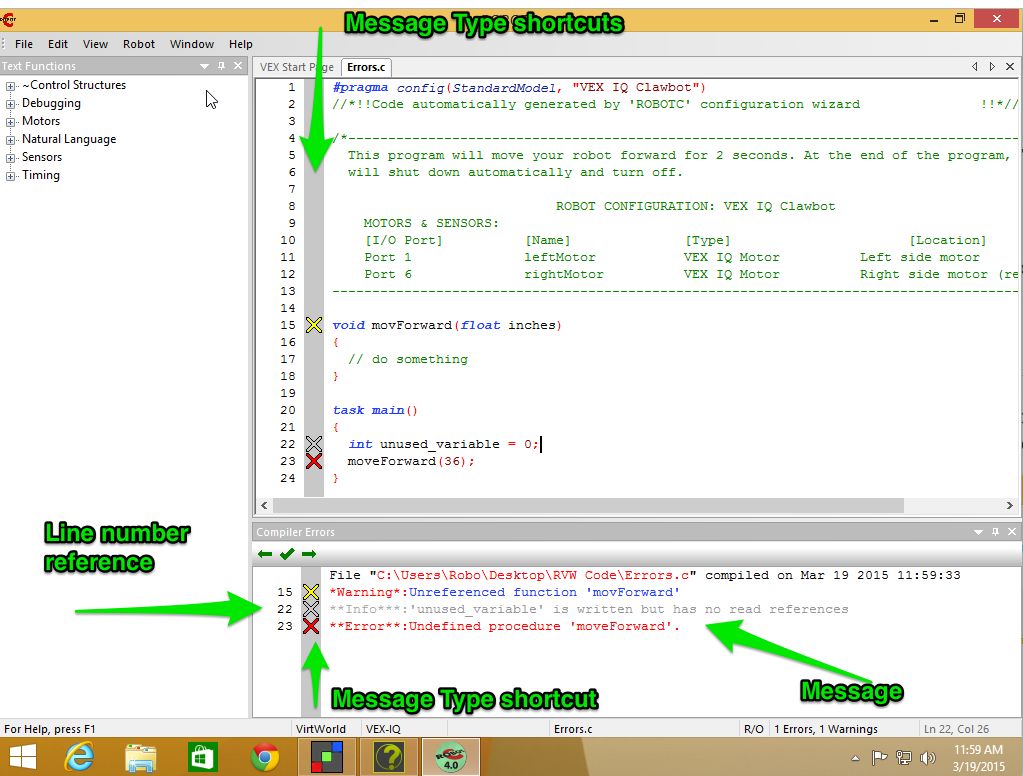The height and width of the screenshot is (776, 1023).
Task: Open the Edit menu
Action: pyautogui.click(x=57, y=44)
